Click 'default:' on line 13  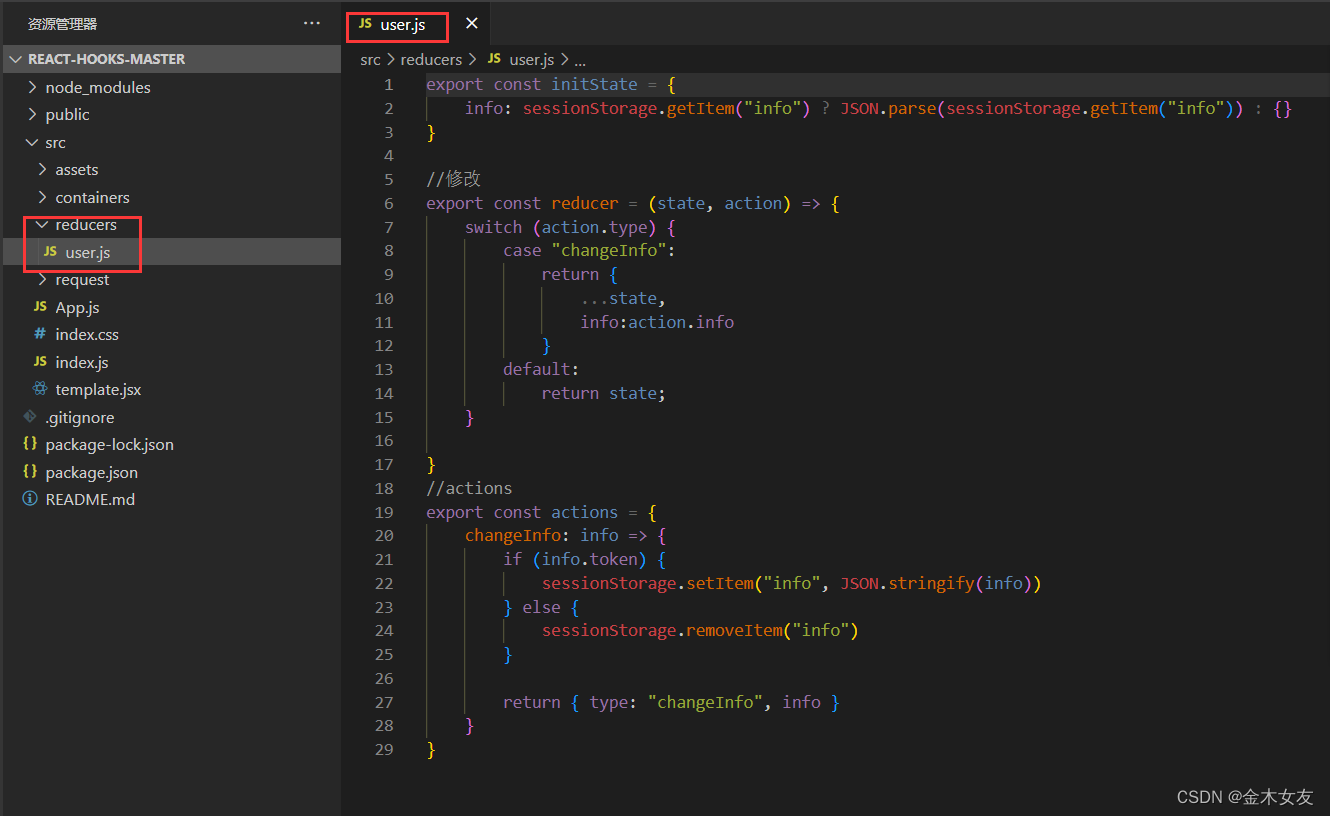pos(542,369)
